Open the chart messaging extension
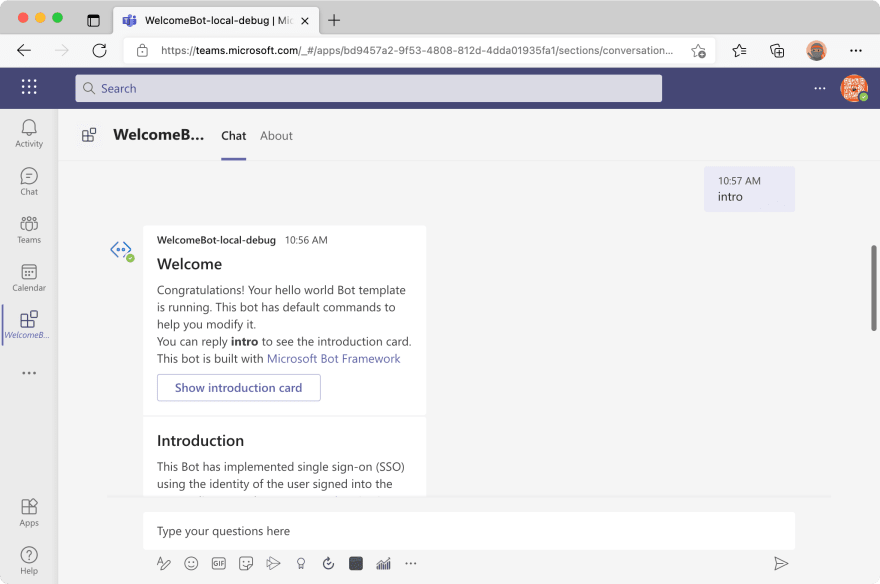The image size is (880, 584). point(383,563)
